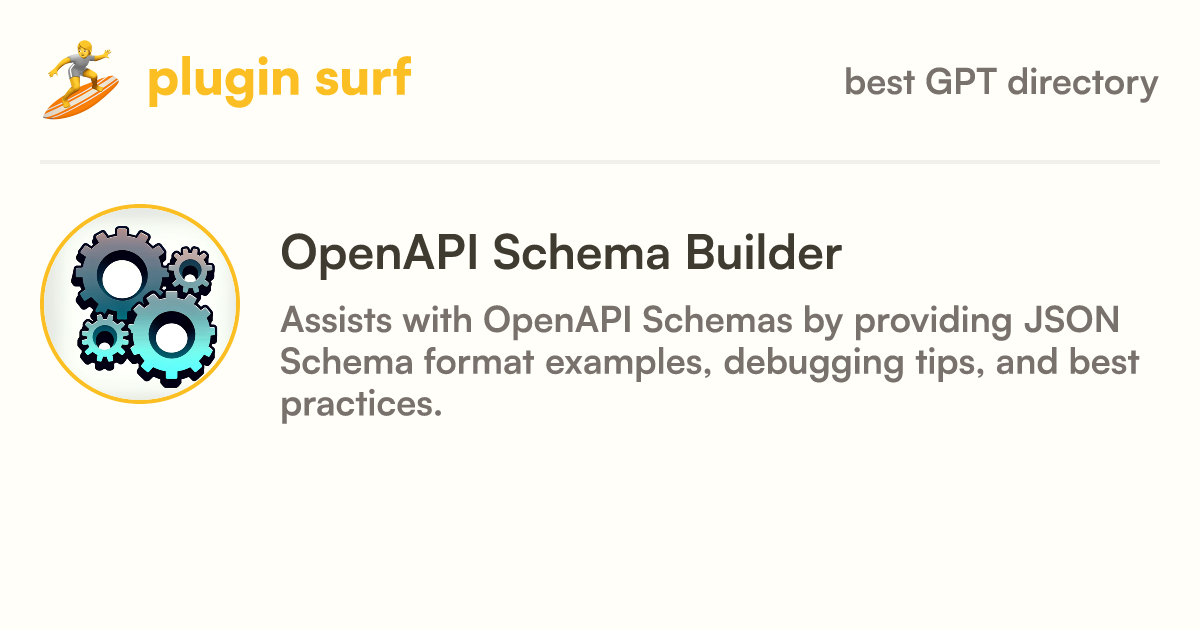
Task: Click the description starting with Assists
Action: pos(709,362)
